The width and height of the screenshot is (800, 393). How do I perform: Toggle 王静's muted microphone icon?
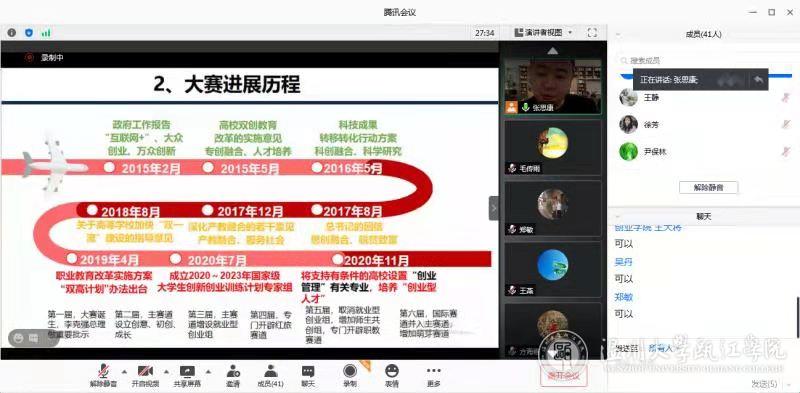click(786, 97)
